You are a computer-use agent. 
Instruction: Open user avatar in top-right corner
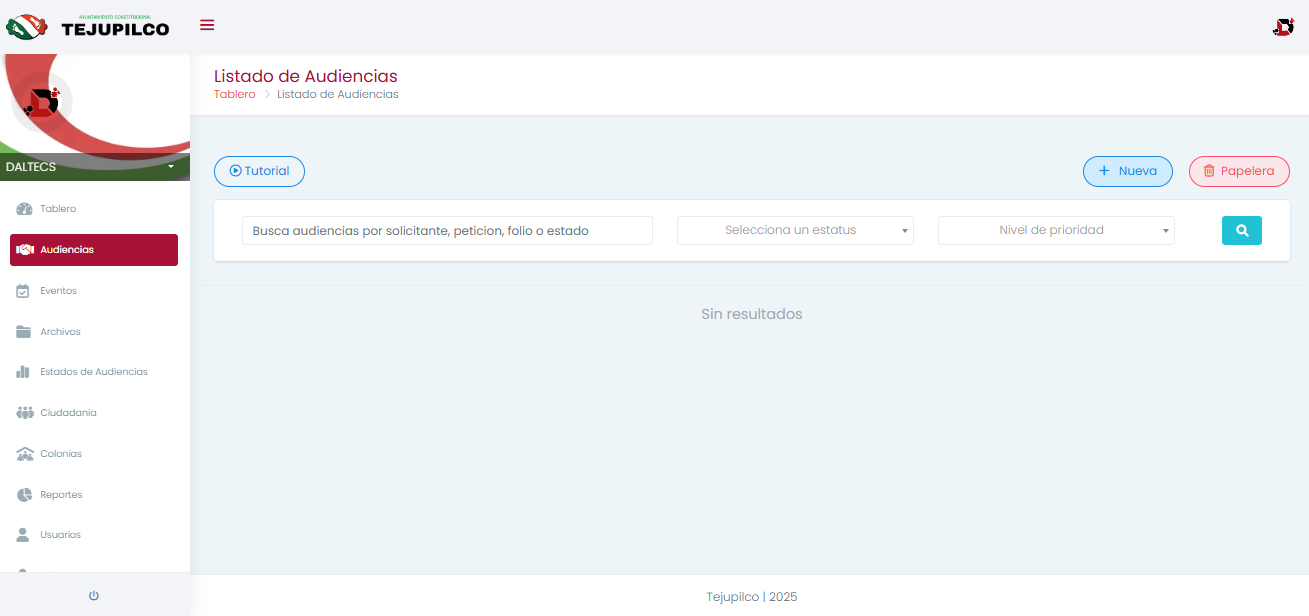point(1283,27)
